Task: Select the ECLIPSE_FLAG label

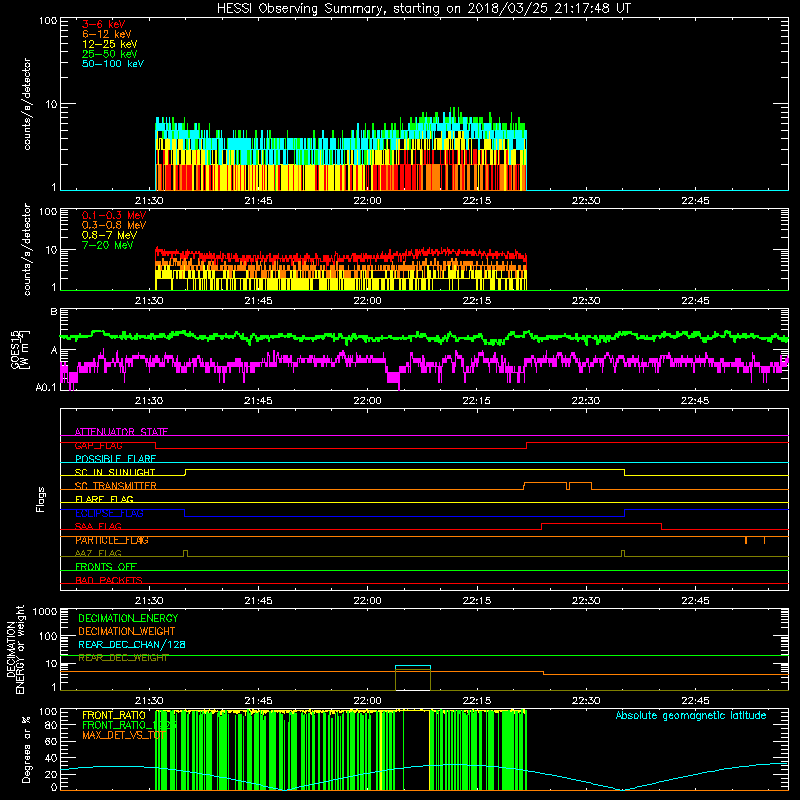Action: [x=109, y=513]
